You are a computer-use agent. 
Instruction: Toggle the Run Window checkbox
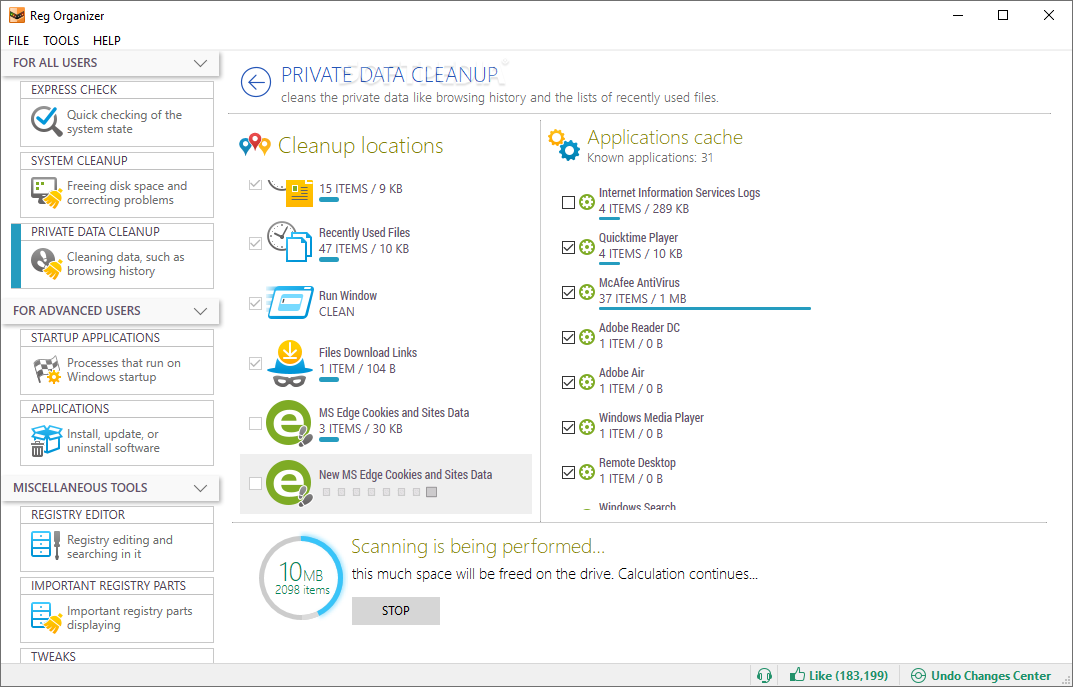255,303
